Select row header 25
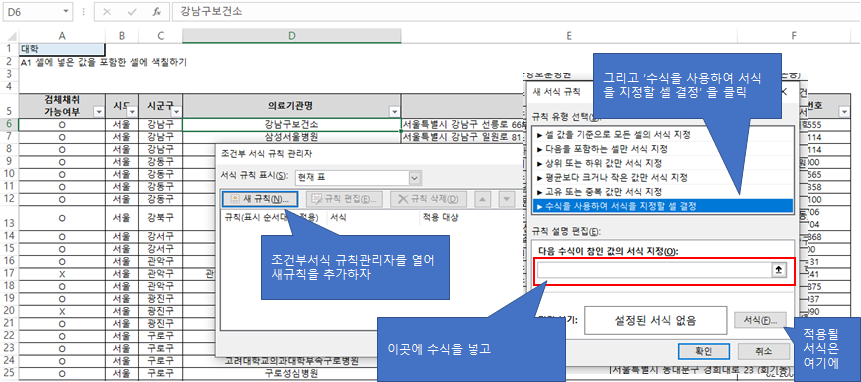 9,373
